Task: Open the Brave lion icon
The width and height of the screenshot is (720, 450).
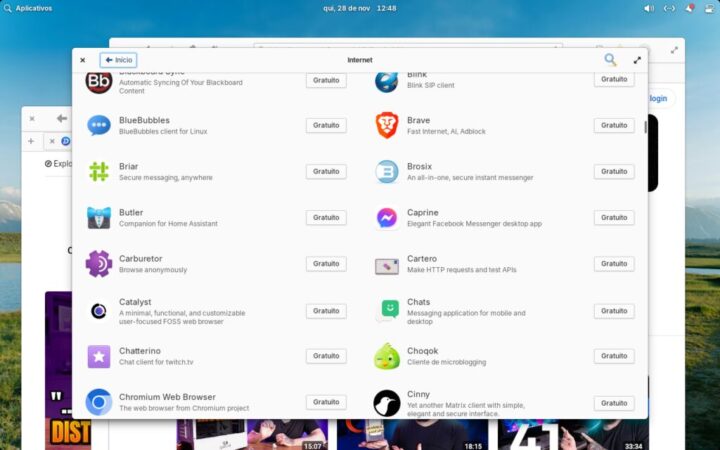Action: click(x=387, y=125)
